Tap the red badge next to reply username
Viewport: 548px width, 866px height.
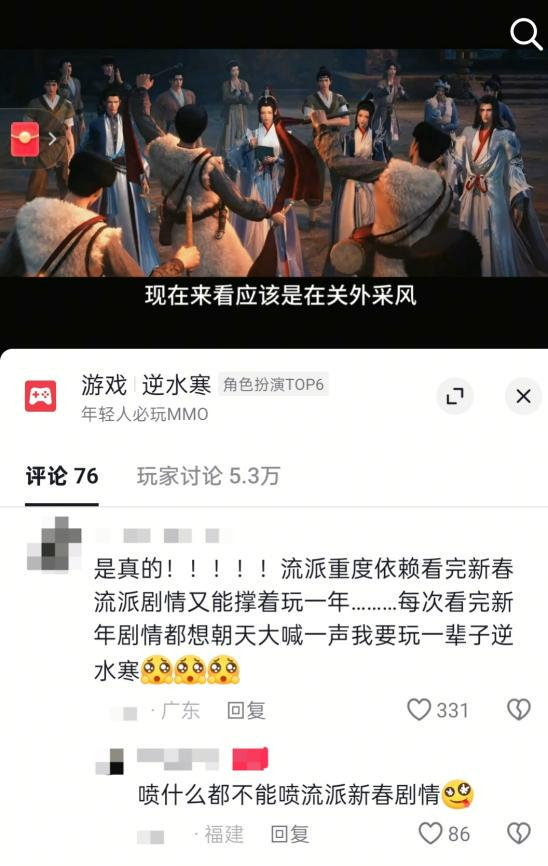(250, 758)
